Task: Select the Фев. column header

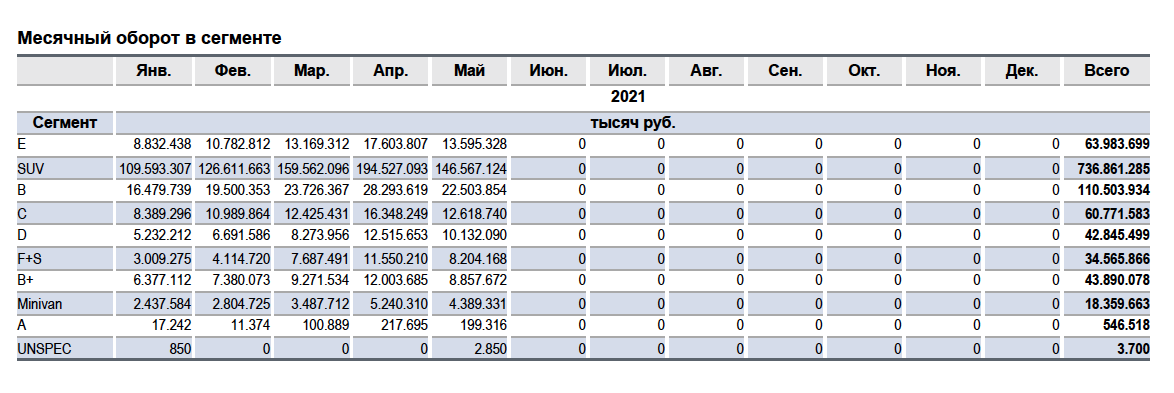Action: tap(233, 71)
